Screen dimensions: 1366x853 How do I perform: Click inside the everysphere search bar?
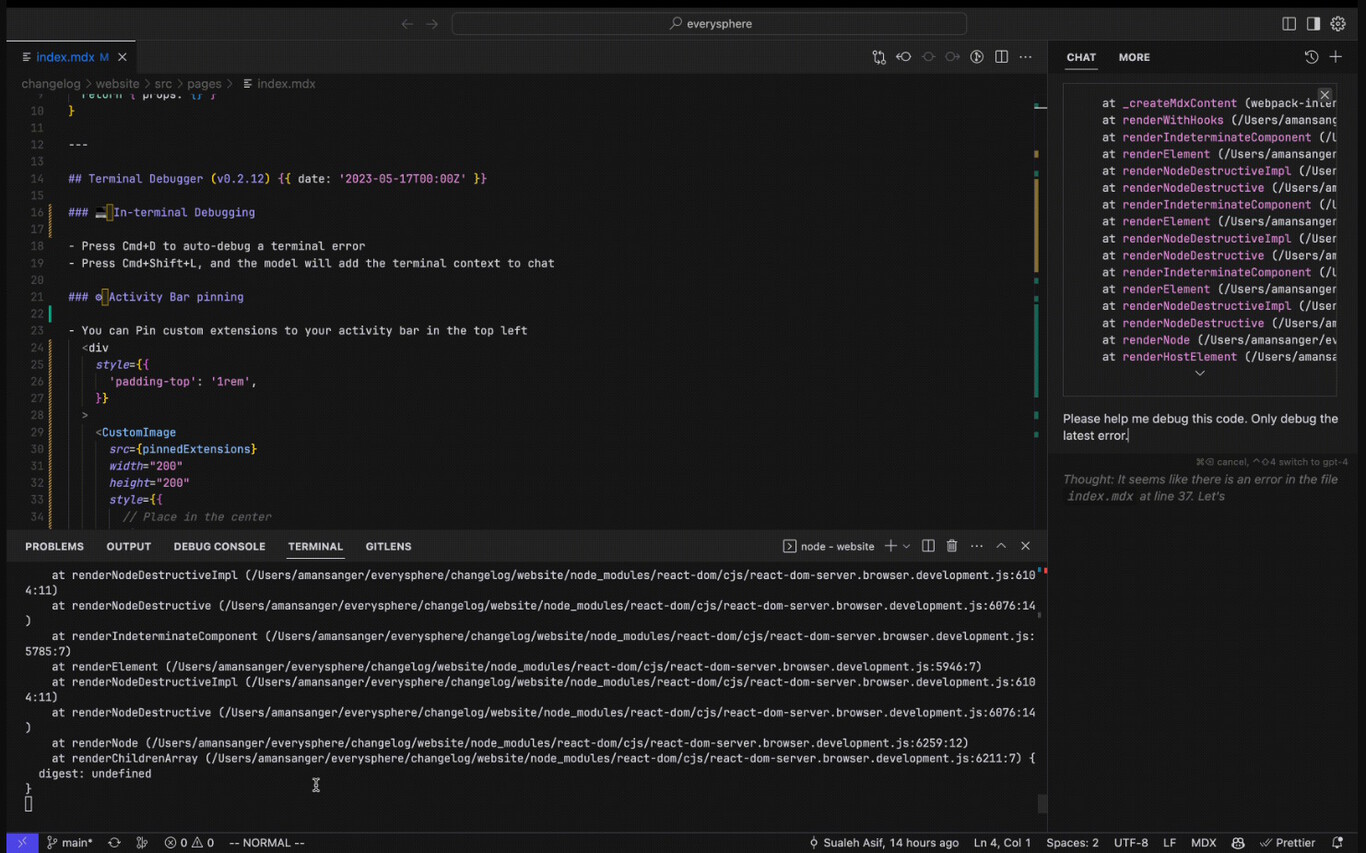tap(709, 23)
